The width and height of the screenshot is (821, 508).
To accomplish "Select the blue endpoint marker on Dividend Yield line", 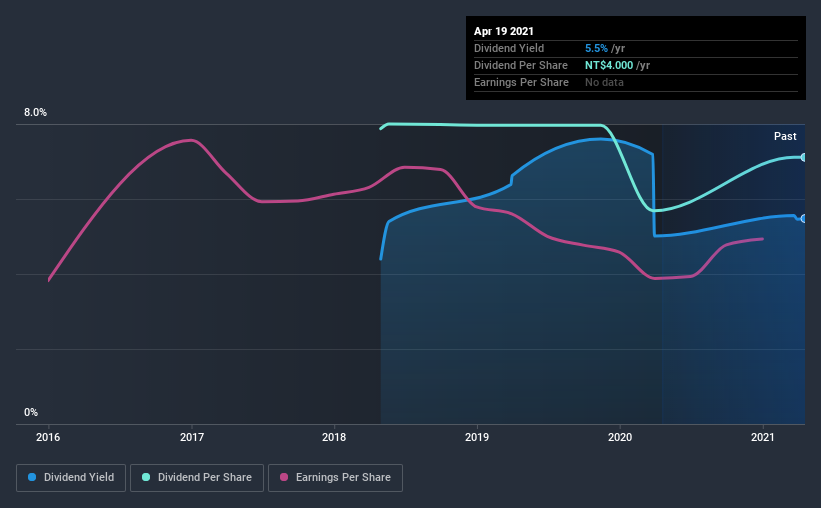I will pyautogui.click(x=803, y=218).
